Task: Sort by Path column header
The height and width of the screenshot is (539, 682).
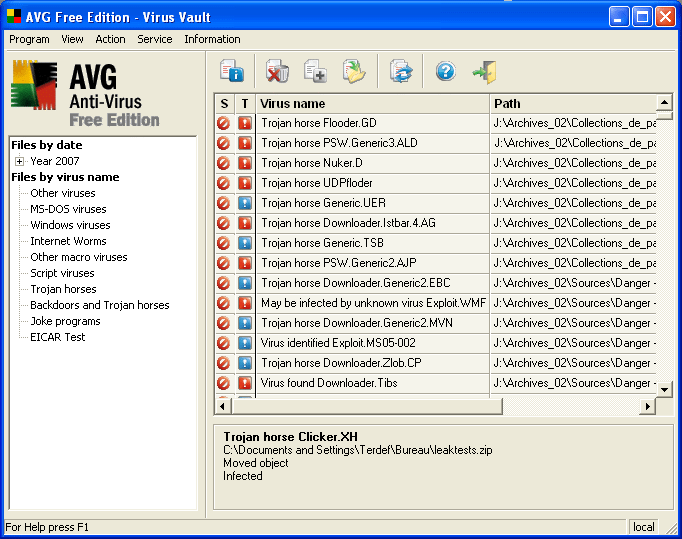Action: [573, 104]
